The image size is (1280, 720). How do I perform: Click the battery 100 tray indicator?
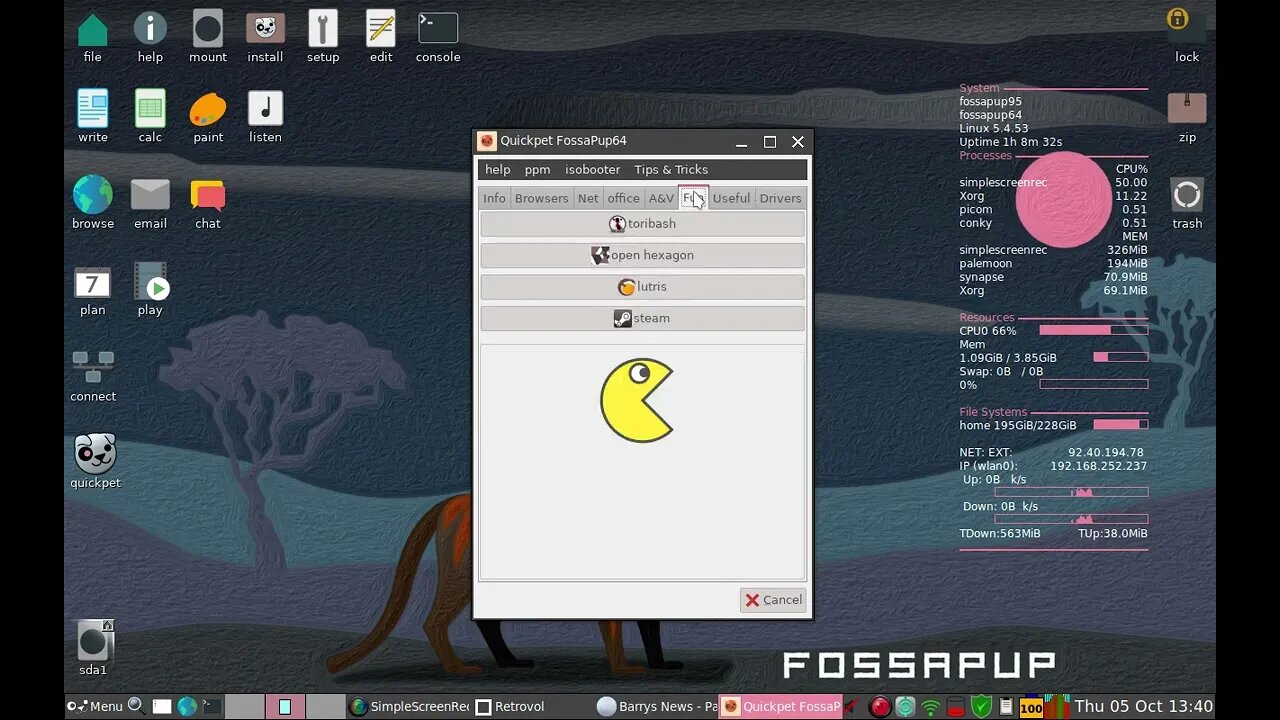[x=1031, y=707]
